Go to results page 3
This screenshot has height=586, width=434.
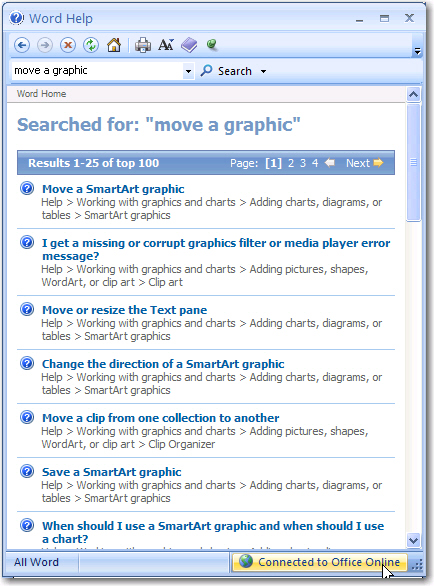(303, 163)
